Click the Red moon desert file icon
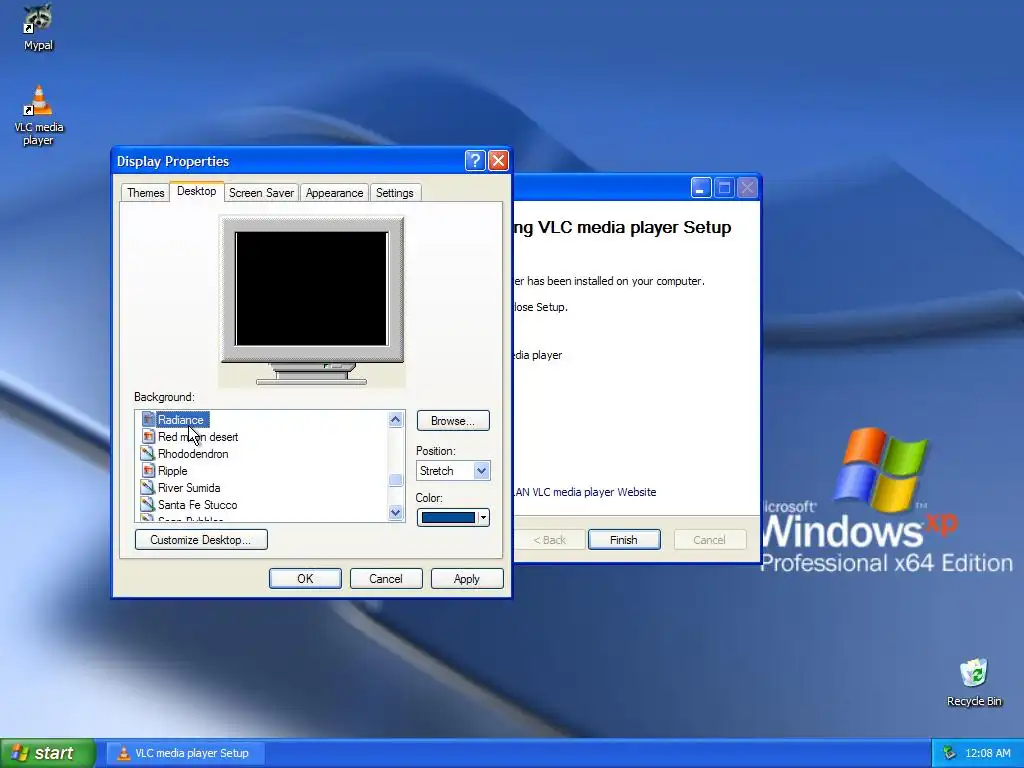1024x768 pixels. click(x=148, y=436)
